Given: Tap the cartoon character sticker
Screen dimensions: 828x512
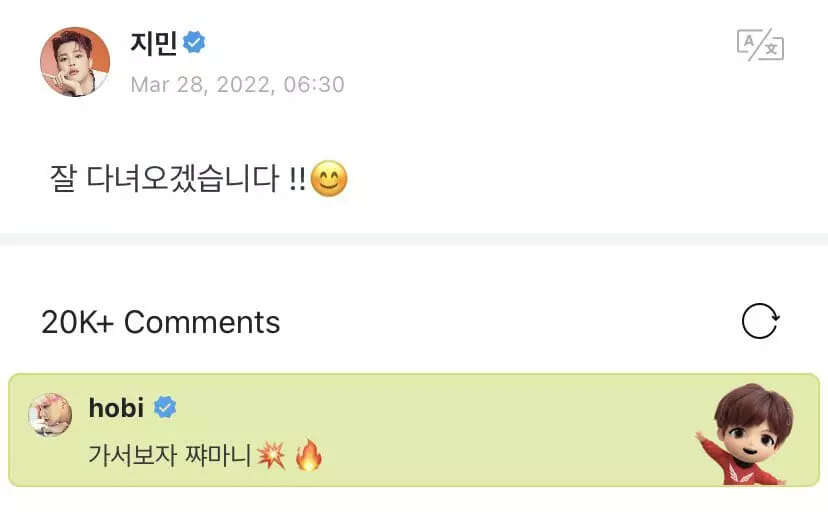Looking at the screenshot, I should tap(745, 434).
